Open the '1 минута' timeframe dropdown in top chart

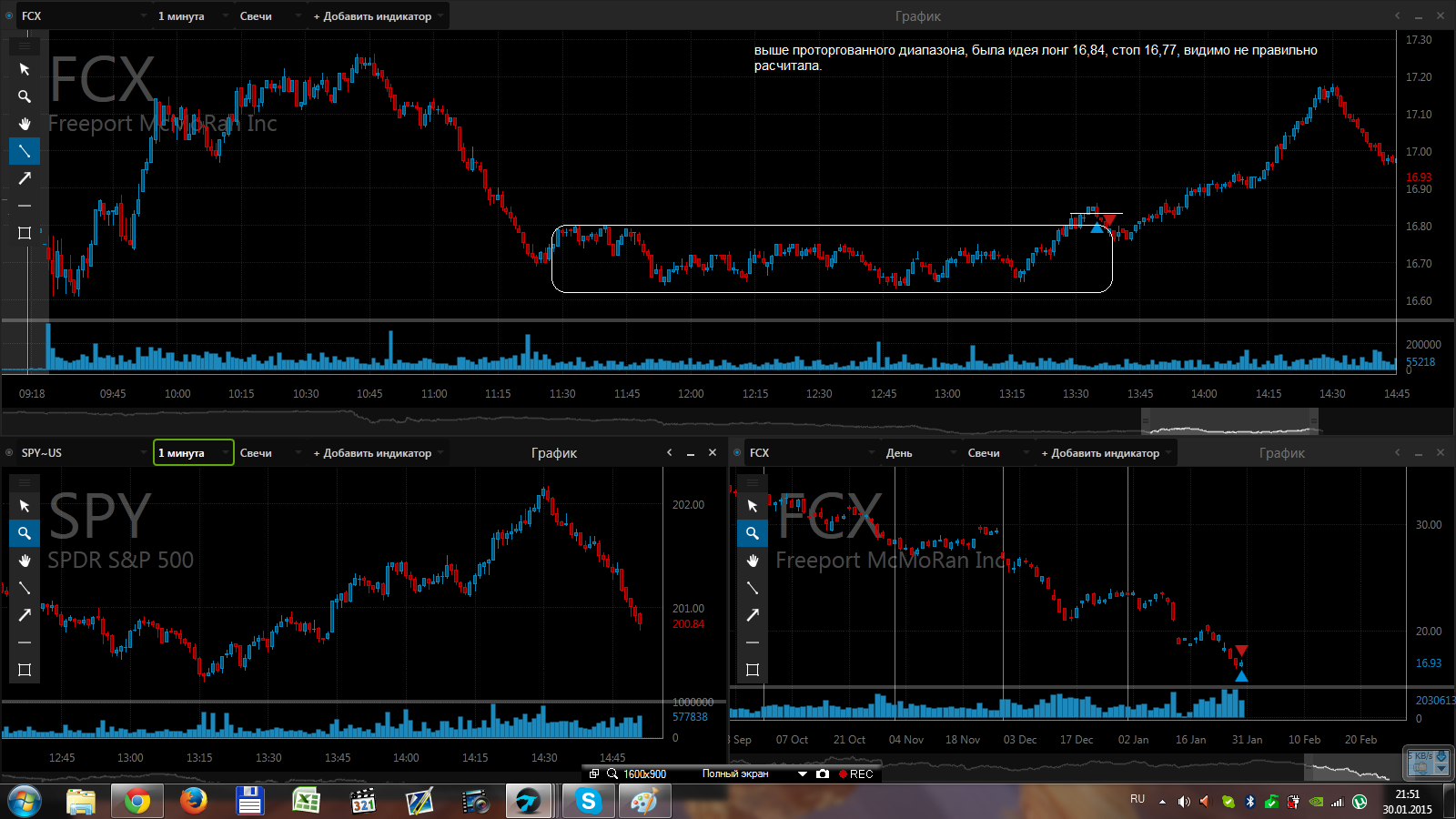pyautogui.click(x=192, y=15)
